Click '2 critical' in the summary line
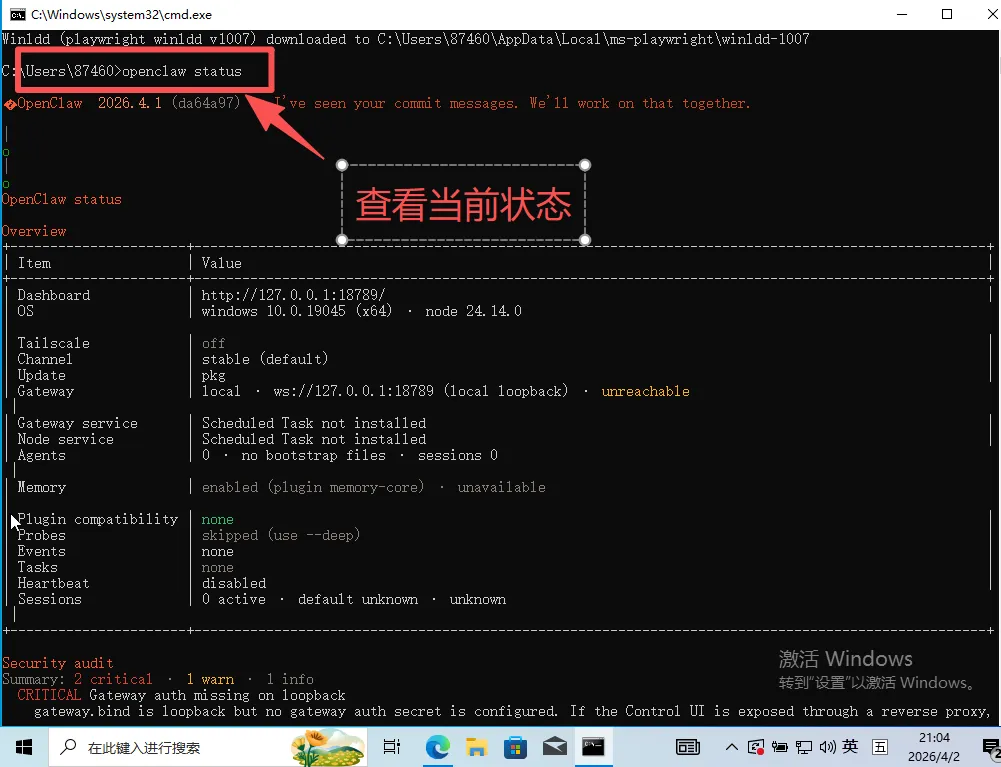 [113, 679]
